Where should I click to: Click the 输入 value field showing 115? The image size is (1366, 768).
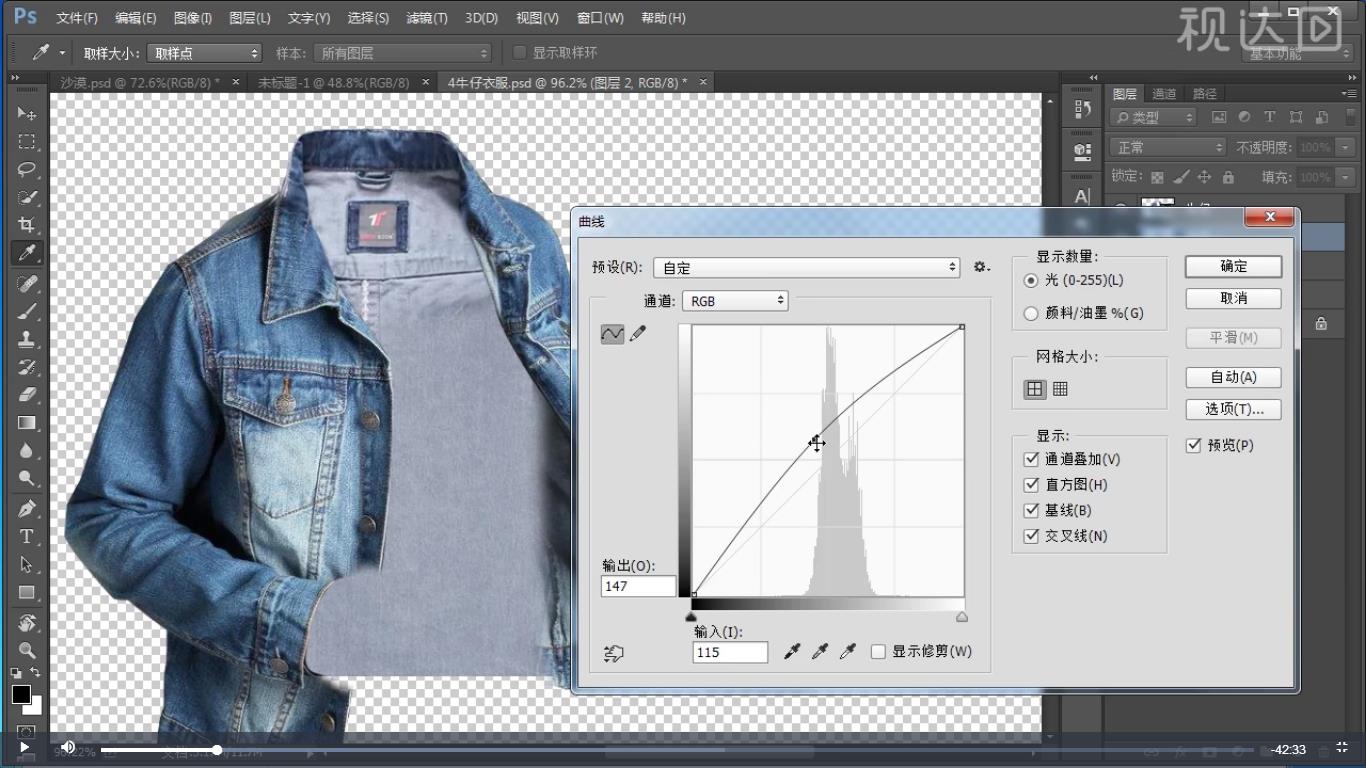pos(729,651)
